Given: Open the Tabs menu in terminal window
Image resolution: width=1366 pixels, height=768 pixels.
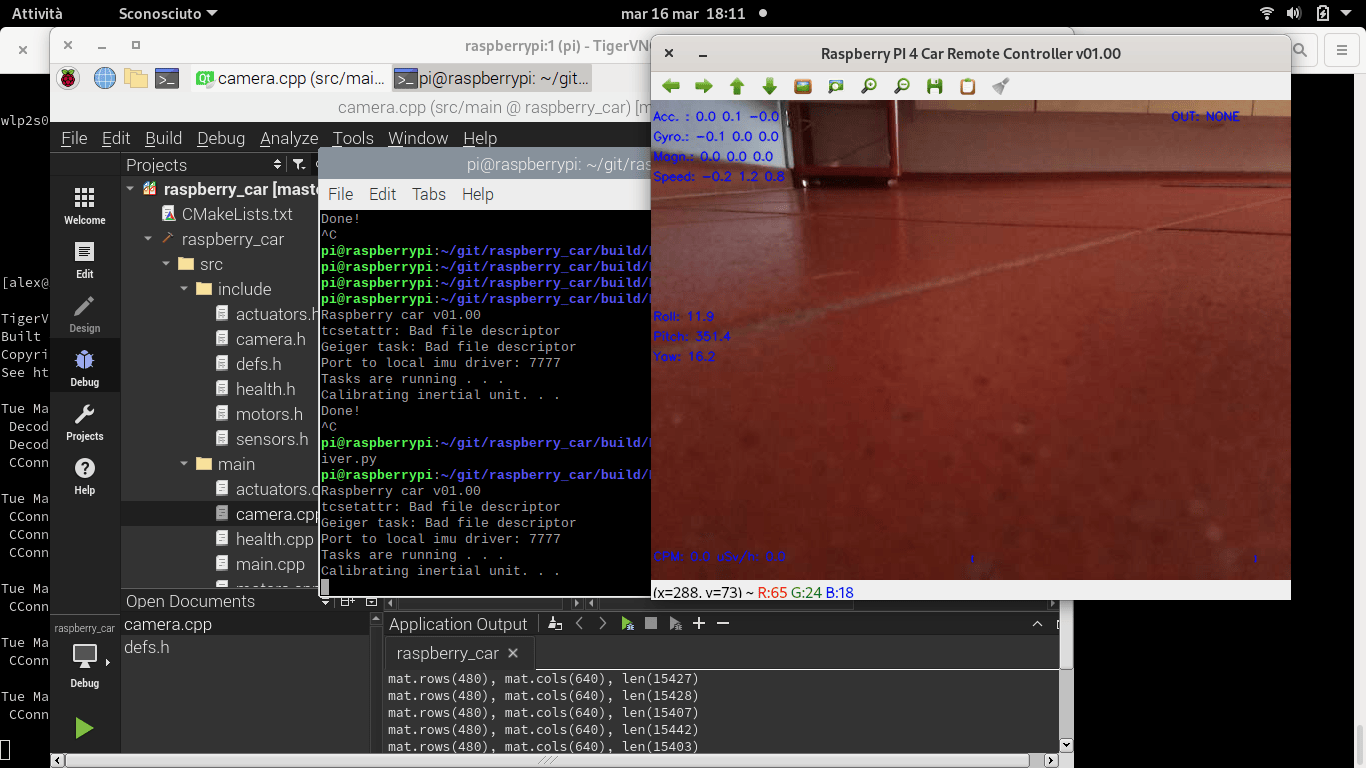Looking at the screenshot, I should coord(429,194).
